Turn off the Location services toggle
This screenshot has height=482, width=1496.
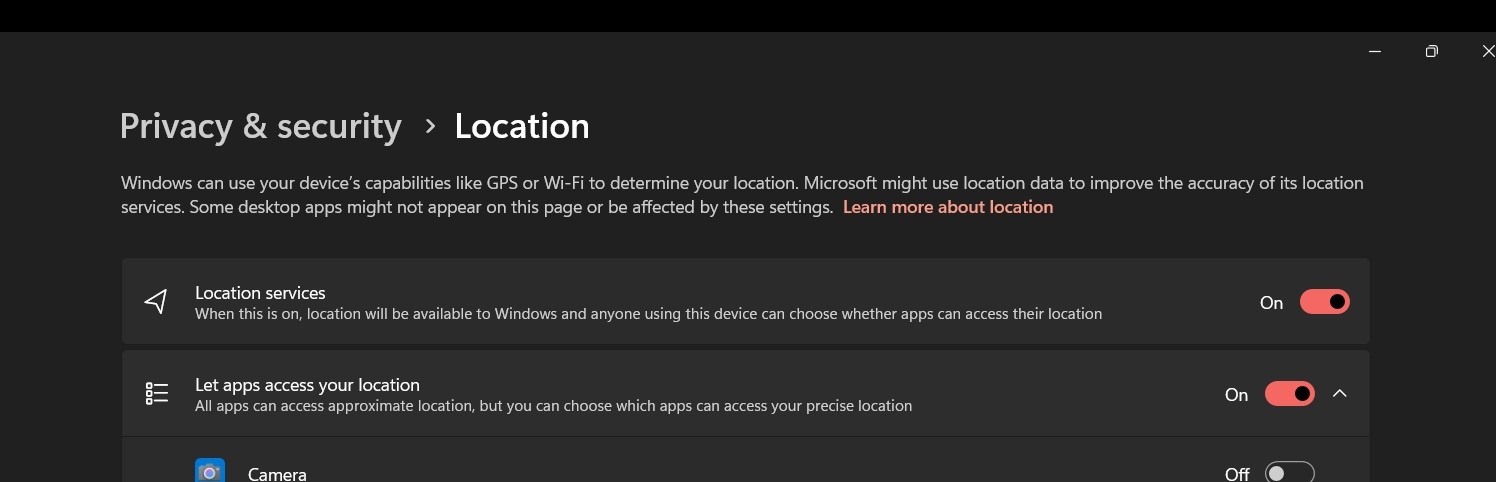point(1325,302)
